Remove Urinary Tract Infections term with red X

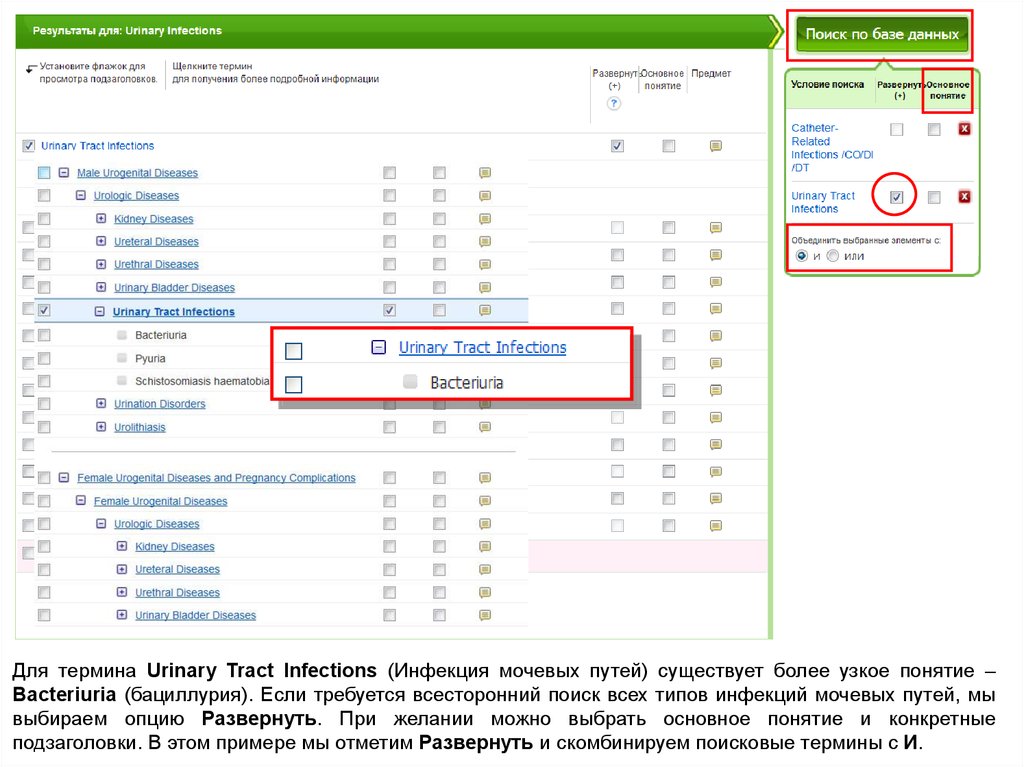tap(963, 197)
